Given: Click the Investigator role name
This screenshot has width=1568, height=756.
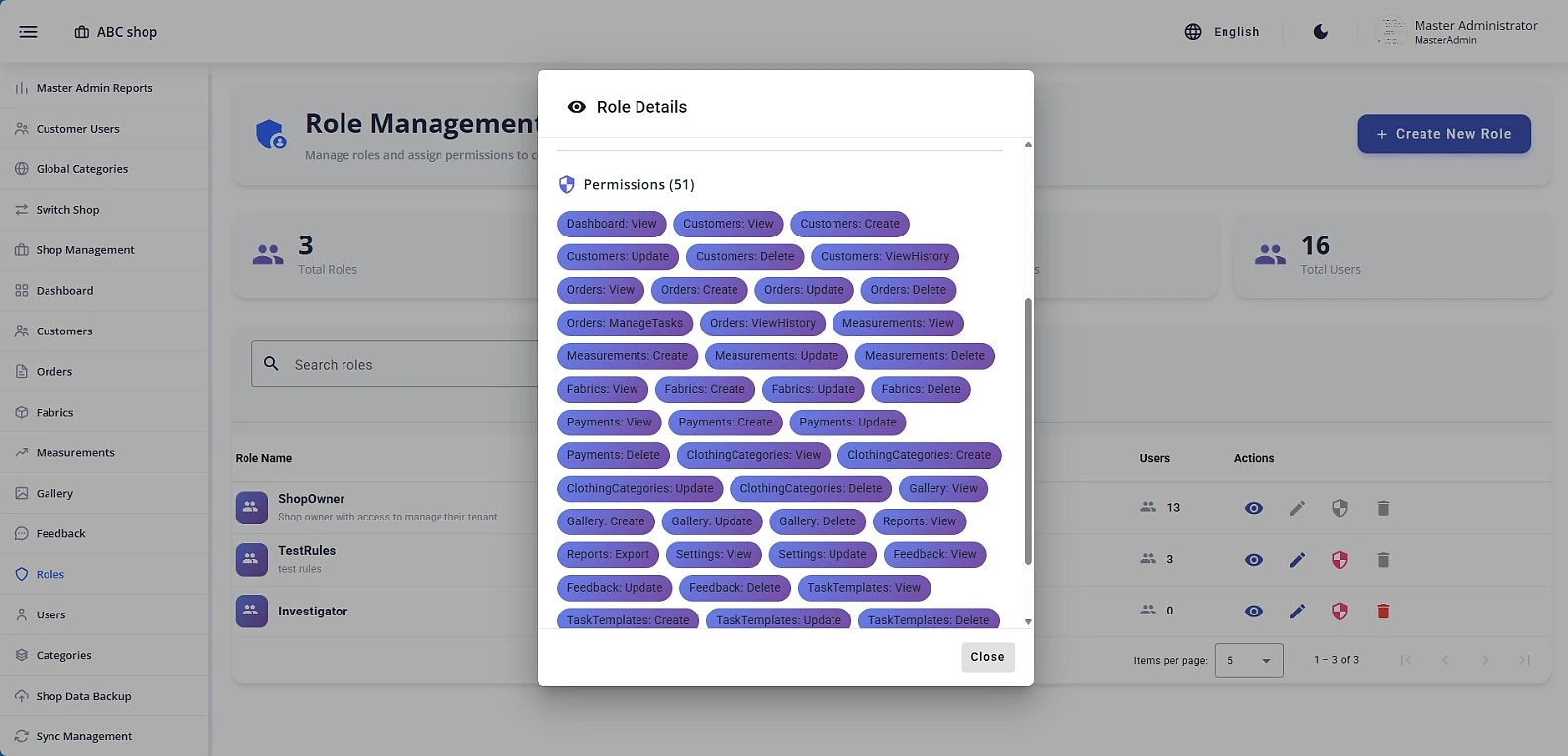Looking at the screenshot, I should pyautogui.click(x=313, y=612).
